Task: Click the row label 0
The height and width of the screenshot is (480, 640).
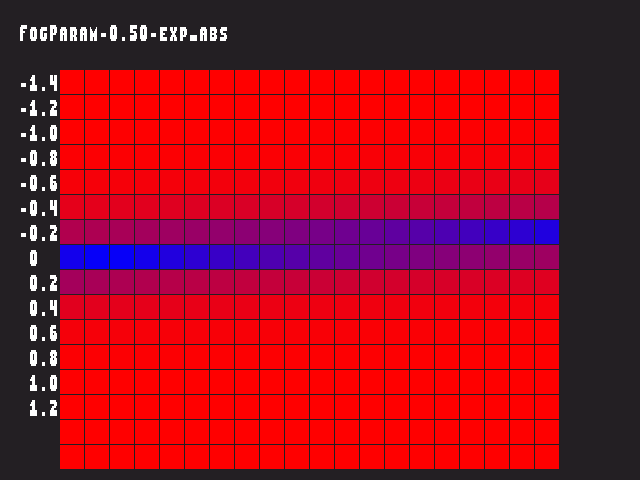Action: pos(33,258)
